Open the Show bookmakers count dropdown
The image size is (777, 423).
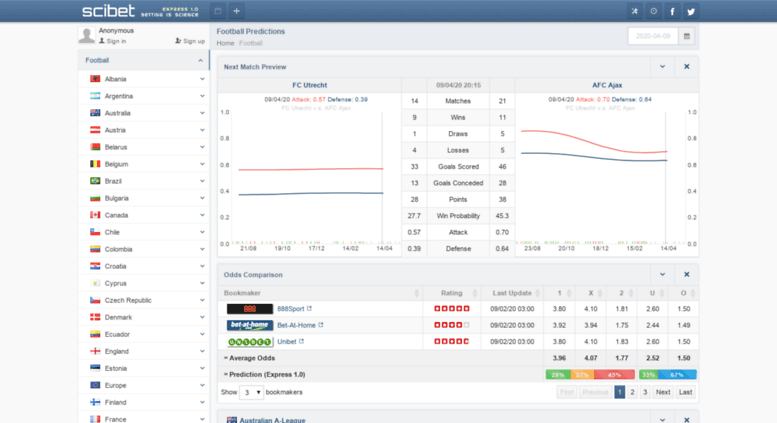pyautogui.click(x=251, y=392)
